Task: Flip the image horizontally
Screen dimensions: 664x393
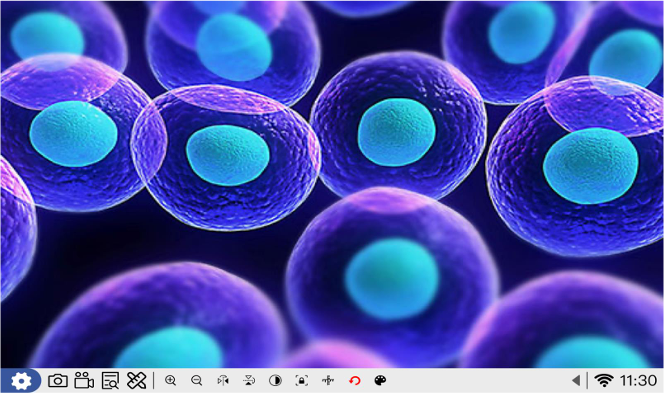Action: click(x=223, y=380)
